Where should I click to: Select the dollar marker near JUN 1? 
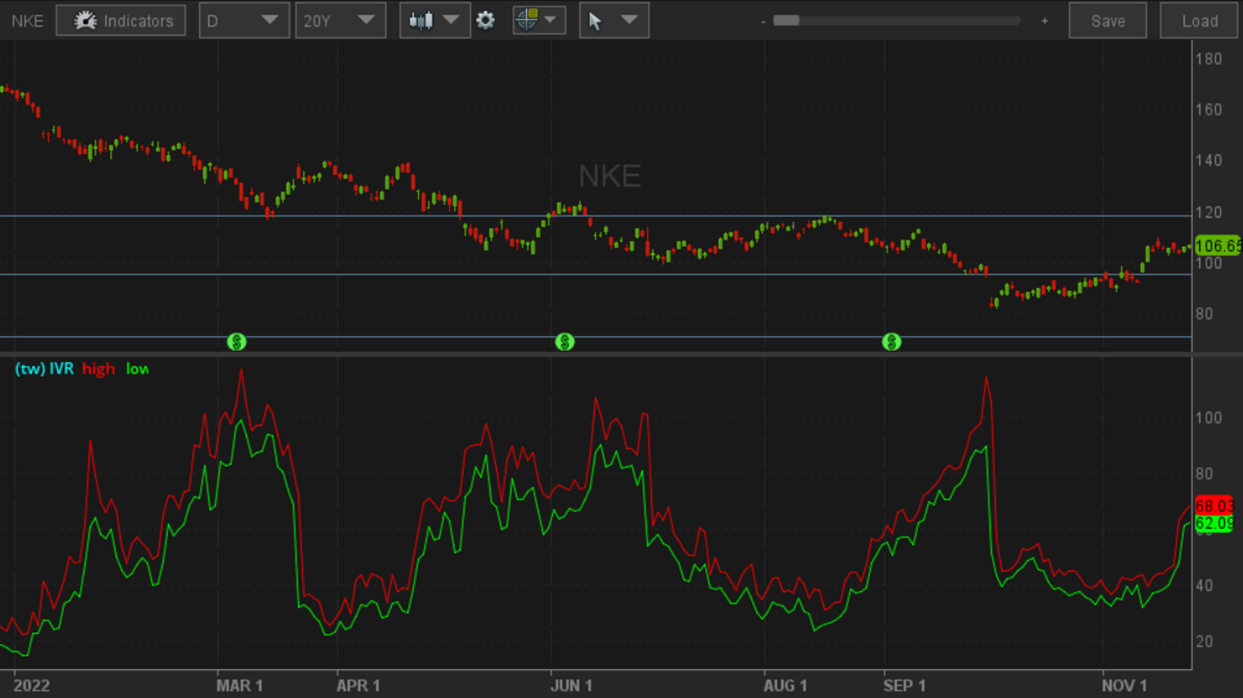[x=565, y=342]
